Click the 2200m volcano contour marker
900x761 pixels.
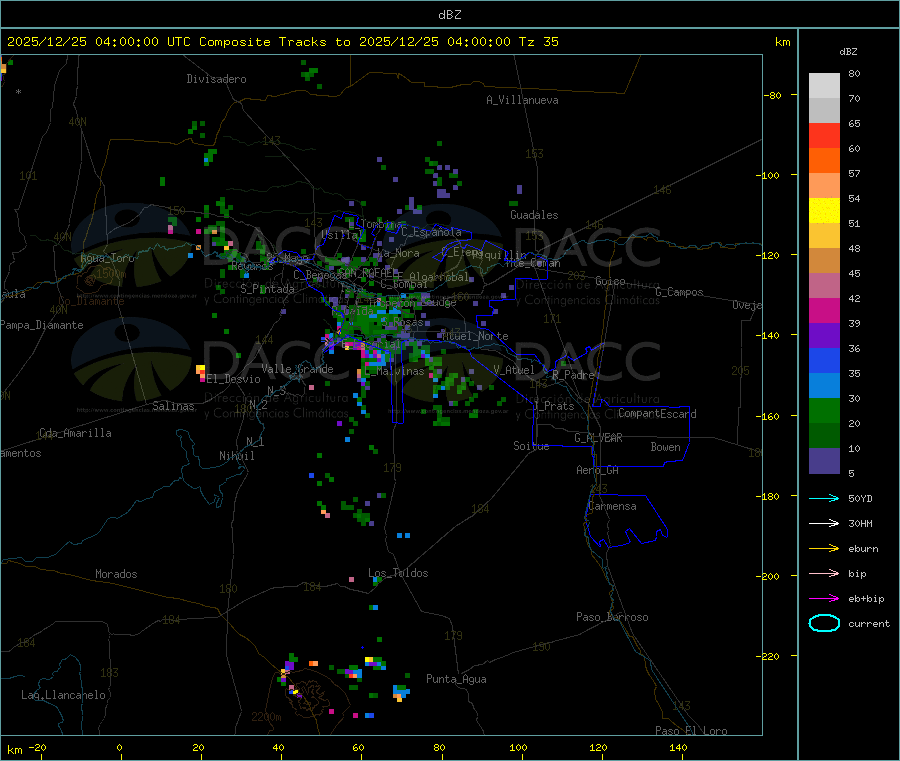[266, 717]
